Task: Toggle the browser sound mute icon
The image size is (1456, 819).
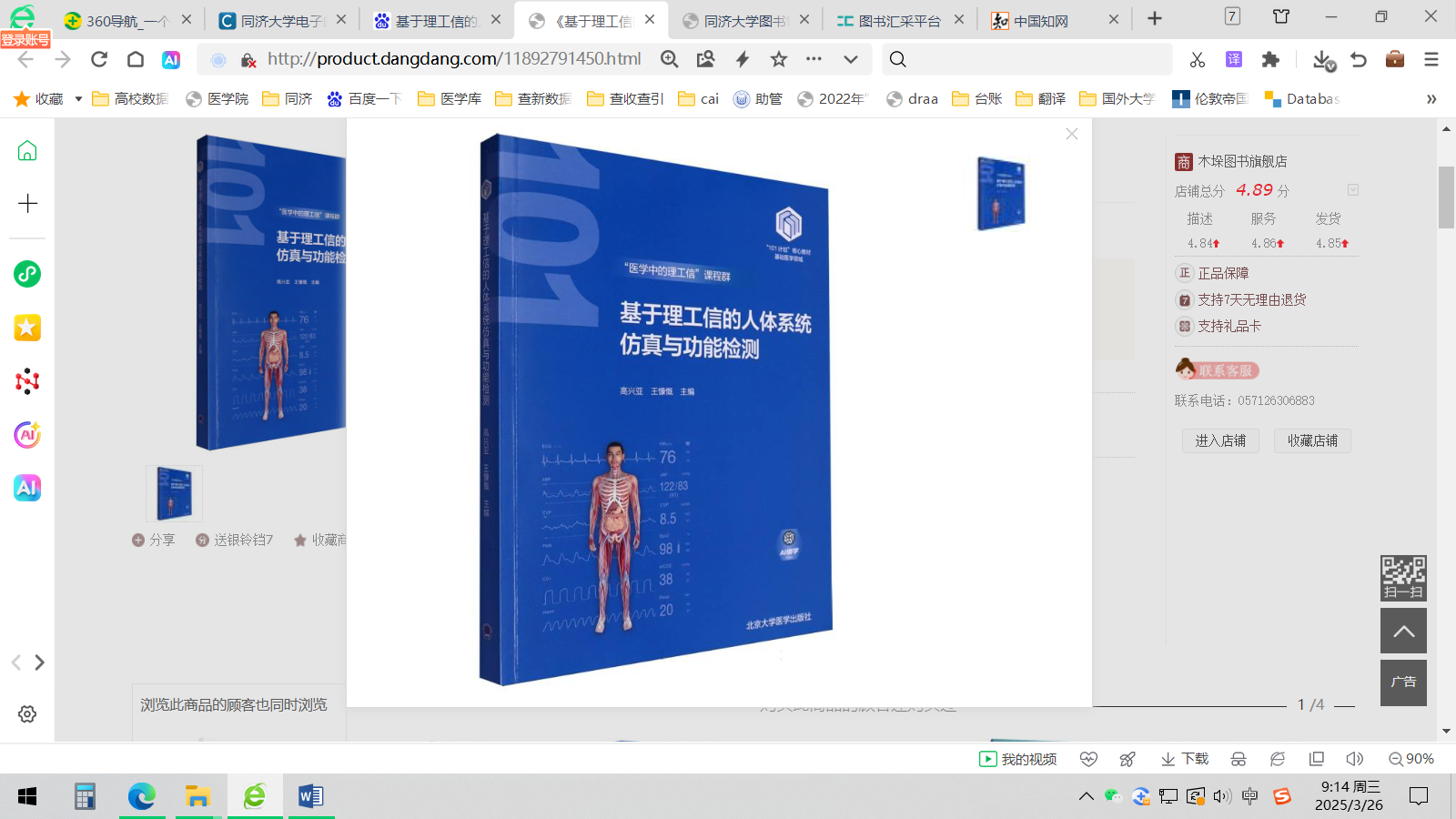Action: point(1355,759)
